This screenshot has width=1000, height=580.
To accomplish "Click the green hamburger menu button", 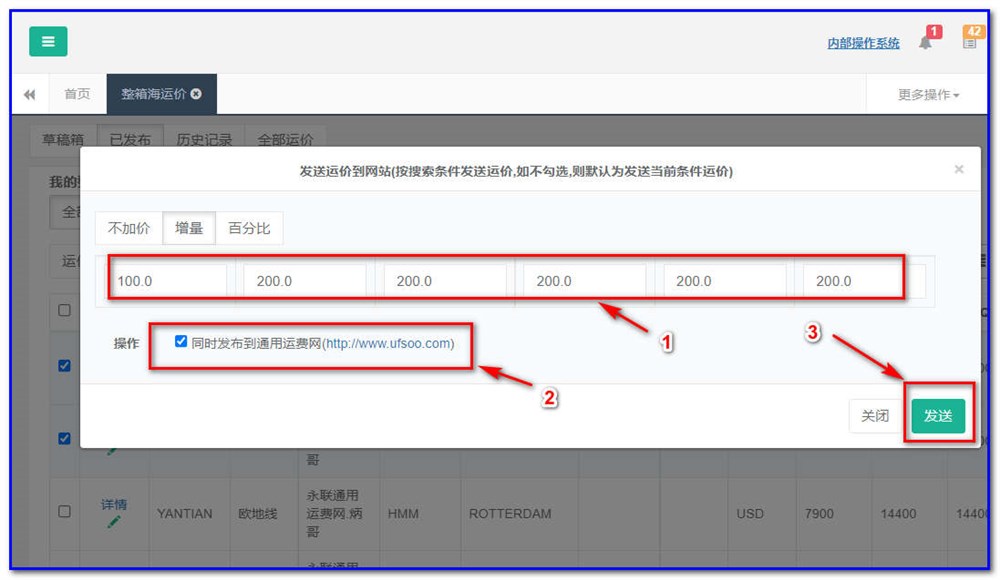I will coord(48,42).
